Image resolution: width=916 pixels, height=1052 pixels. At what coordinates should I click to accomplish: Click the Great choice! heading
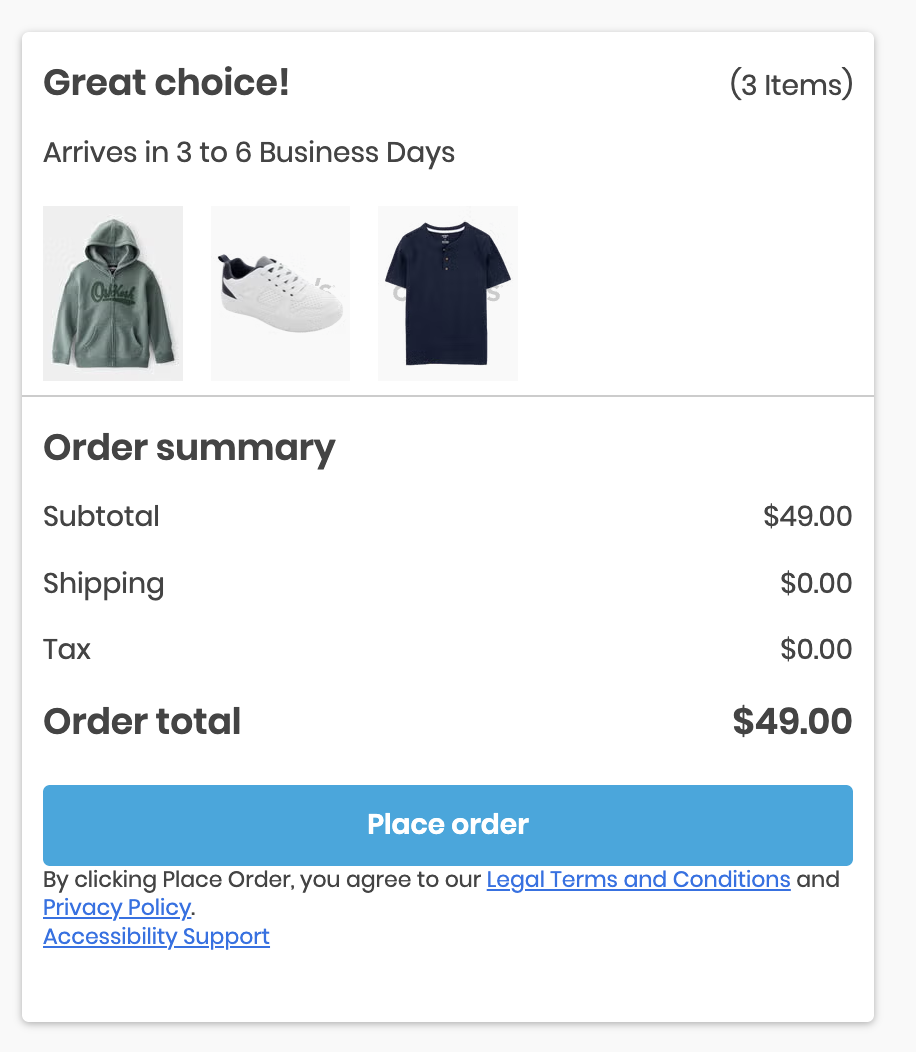(166, 83)
